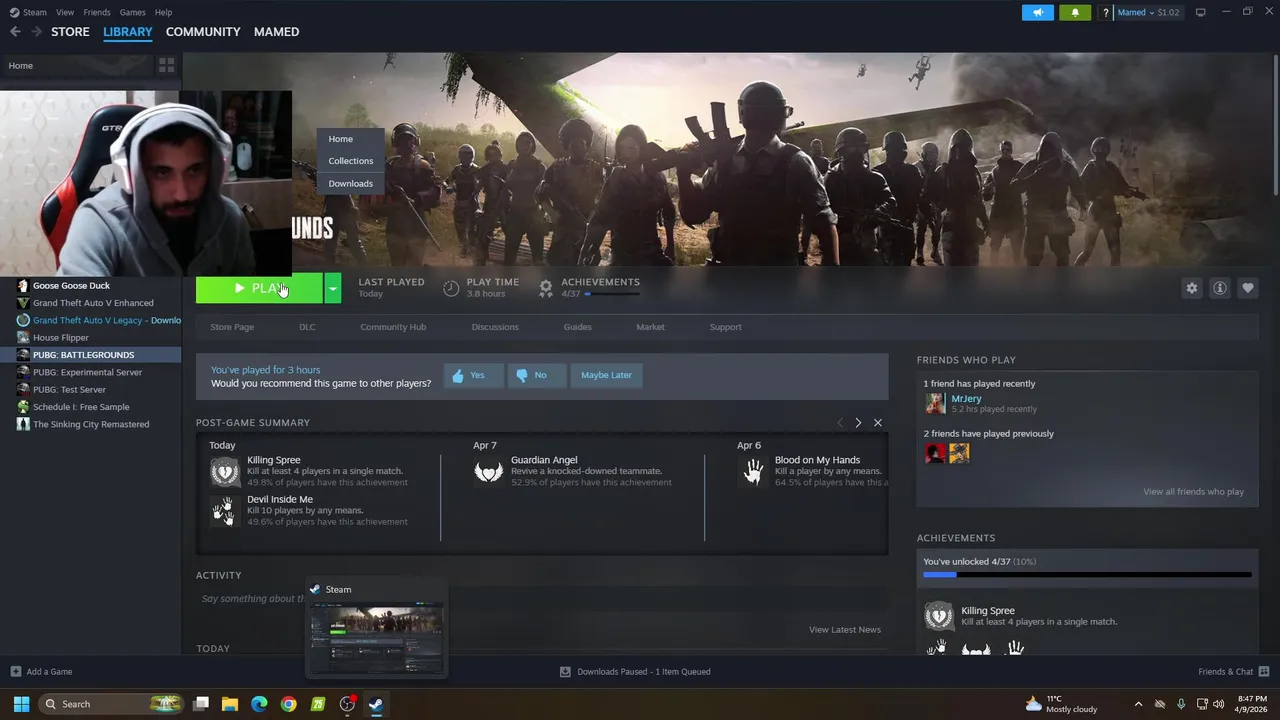Show next post-game summary page
Viewport: 1280px width, 720px height.
[x=858, y=423]
